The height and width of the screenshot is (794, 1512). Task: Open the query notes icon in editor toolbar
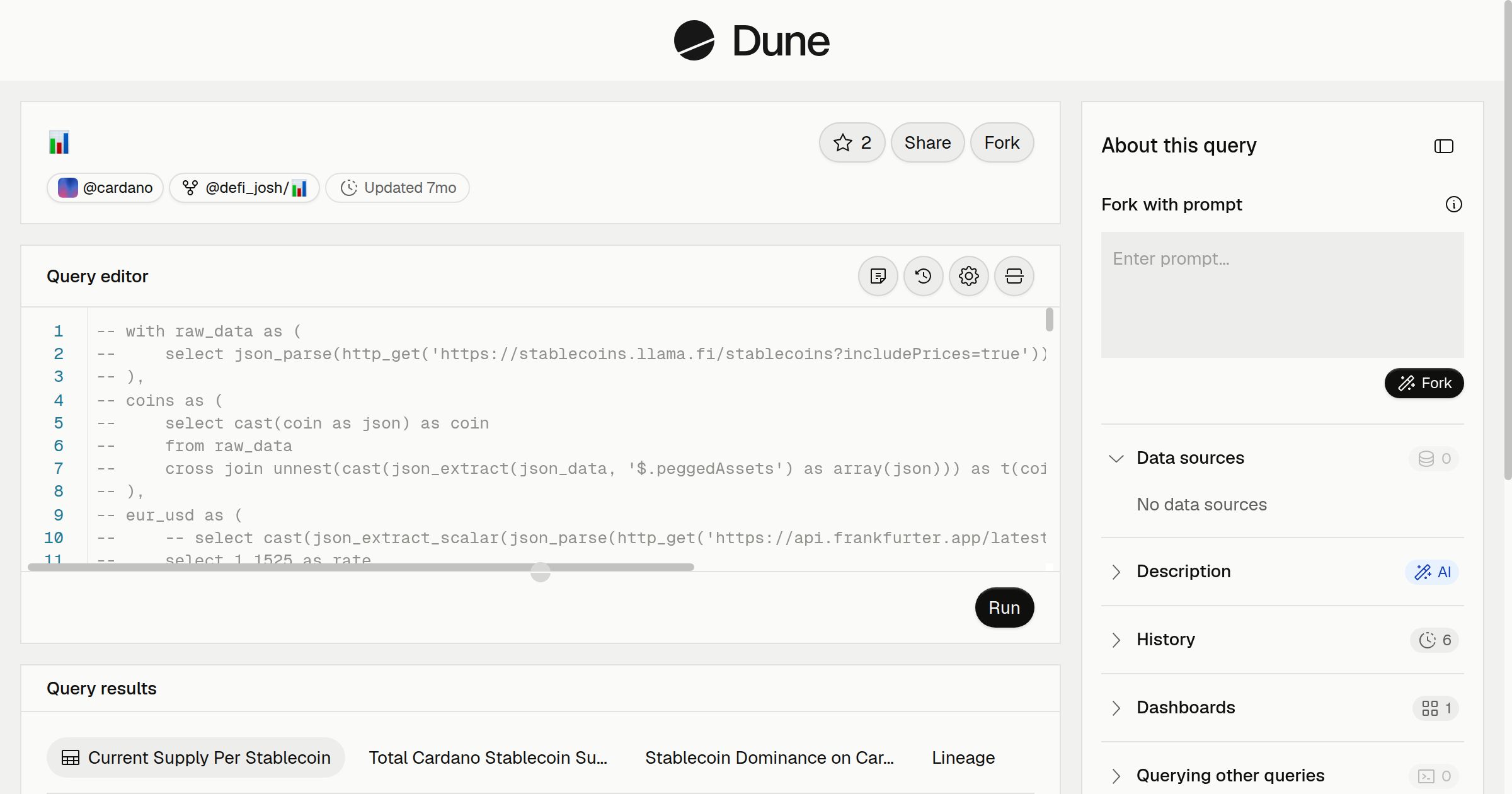tap(878, 276)
